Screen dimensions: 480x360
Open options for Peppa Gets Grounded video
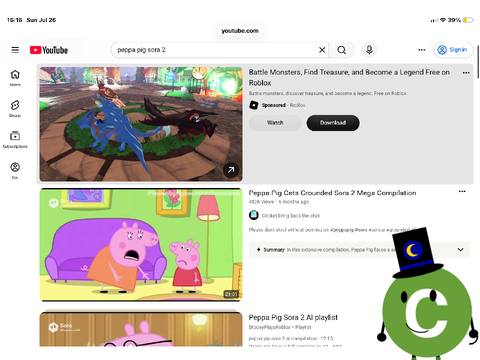point(462,191)
